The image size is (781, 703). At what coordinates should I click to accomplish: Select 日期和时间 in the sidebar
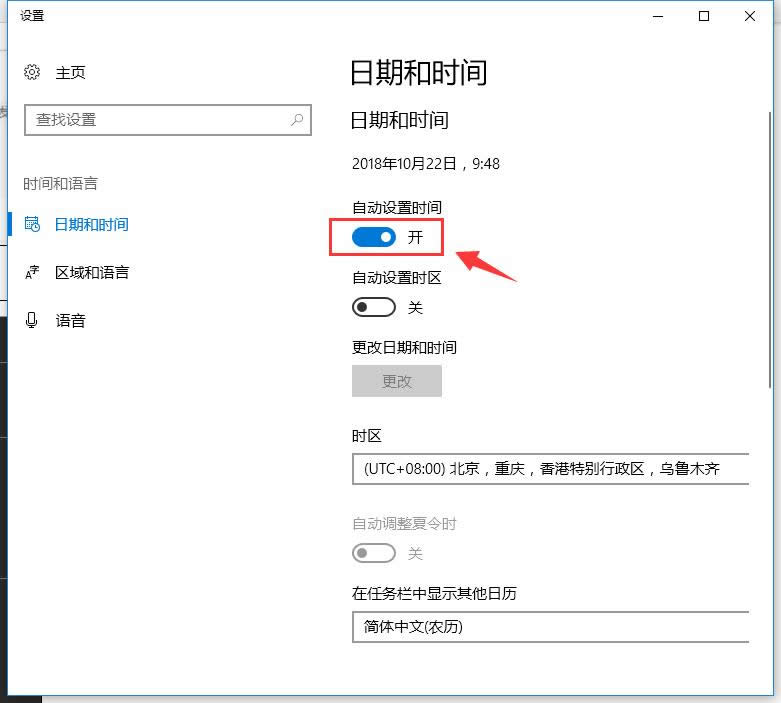[x=91, y=224]
